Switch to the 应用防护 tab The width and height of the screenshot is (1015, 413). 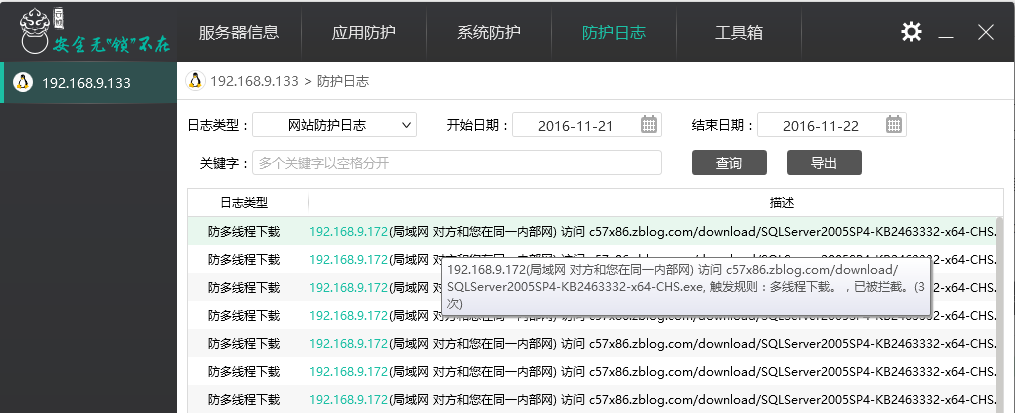364,32
